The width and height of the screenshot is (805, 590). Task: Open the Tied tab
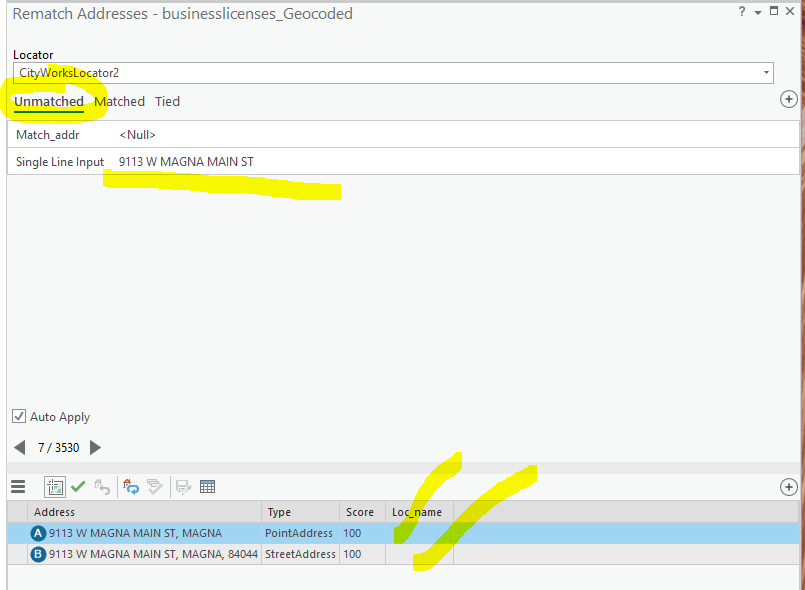click(x=167, y=101)
